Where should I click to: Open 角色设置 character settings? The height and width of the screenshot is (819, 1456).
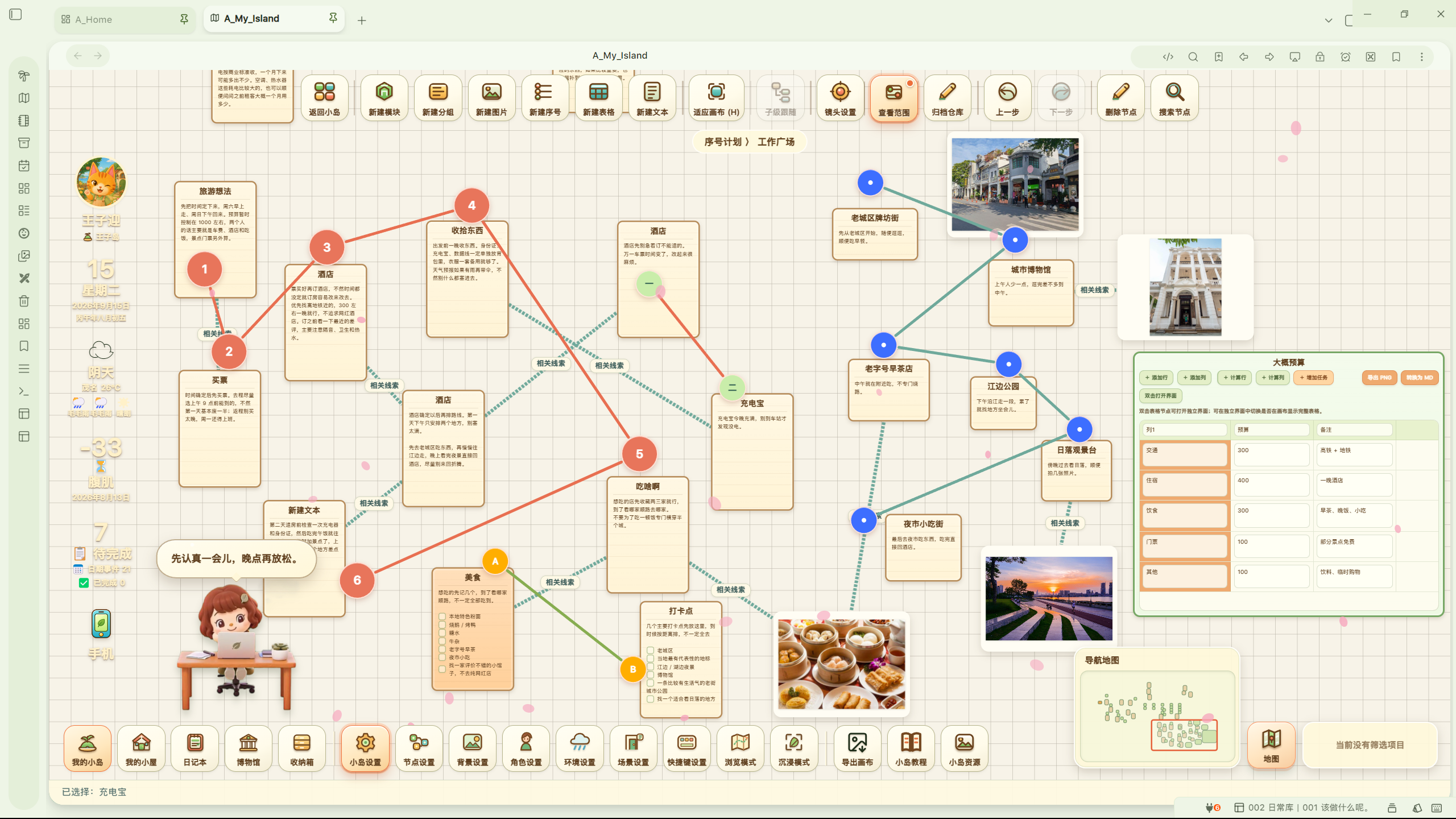pos(526,748)
